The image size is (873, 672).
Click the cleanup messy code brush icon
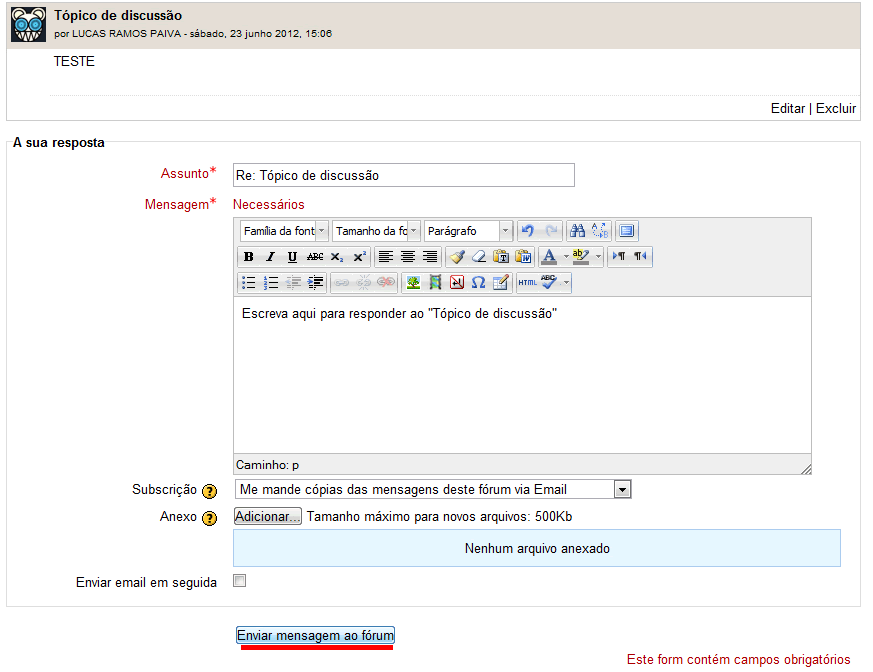click(457, 257)
